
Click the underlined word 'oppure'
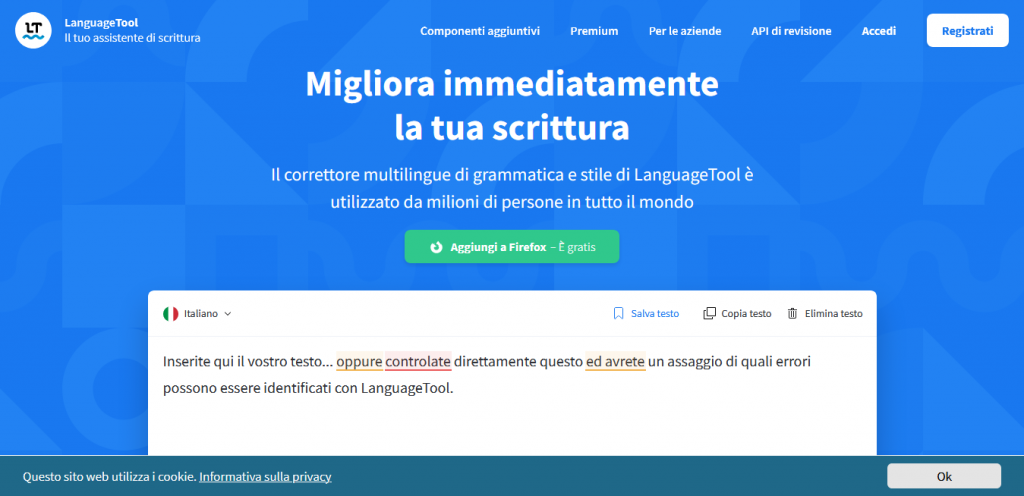tap(358, 361)
